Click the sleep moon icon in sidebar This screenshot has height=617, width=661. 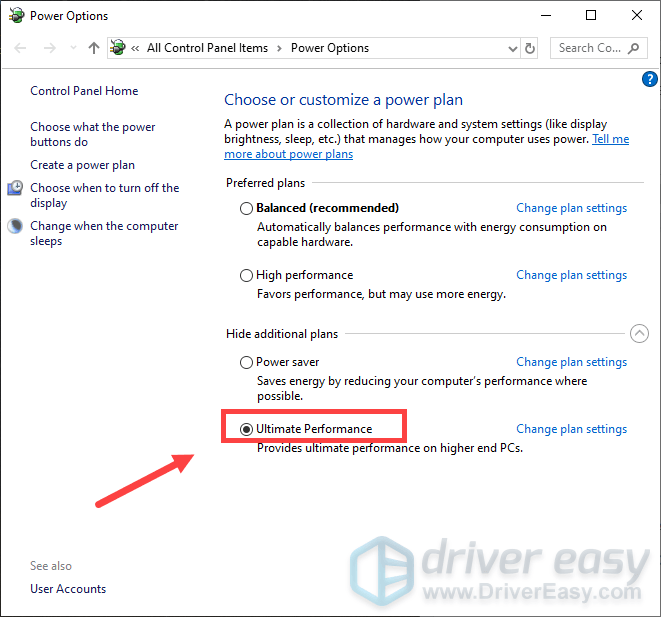pyautogui.click(x=15, y=226)
